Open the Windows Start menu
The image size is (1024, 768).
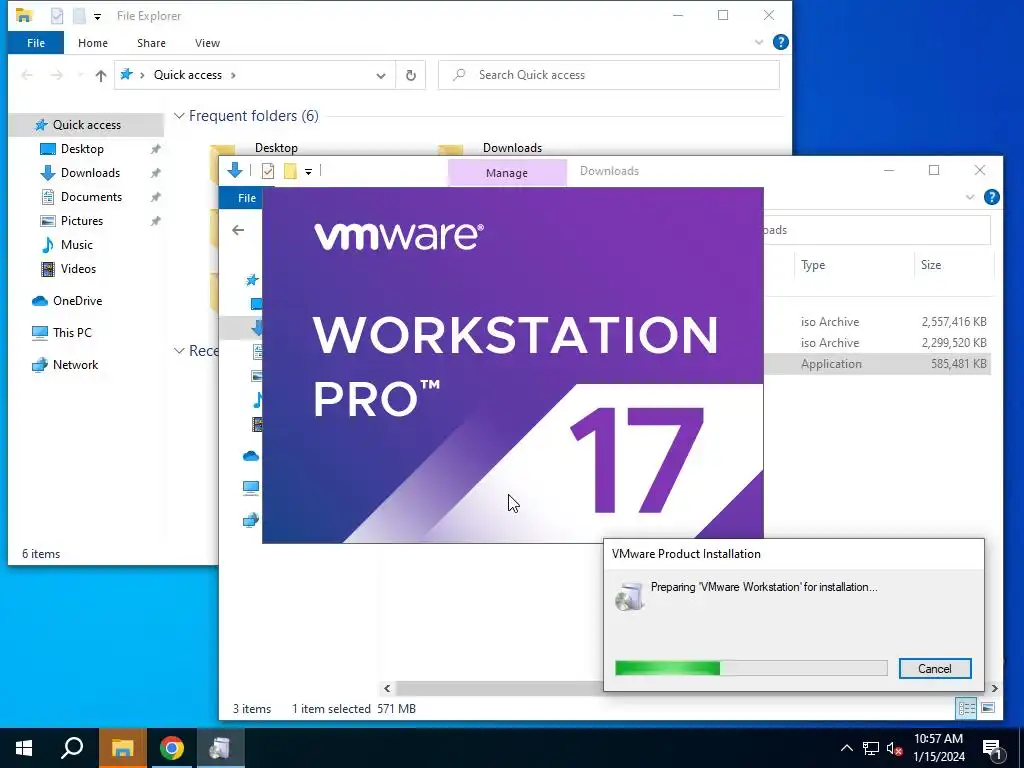(24, 748)
